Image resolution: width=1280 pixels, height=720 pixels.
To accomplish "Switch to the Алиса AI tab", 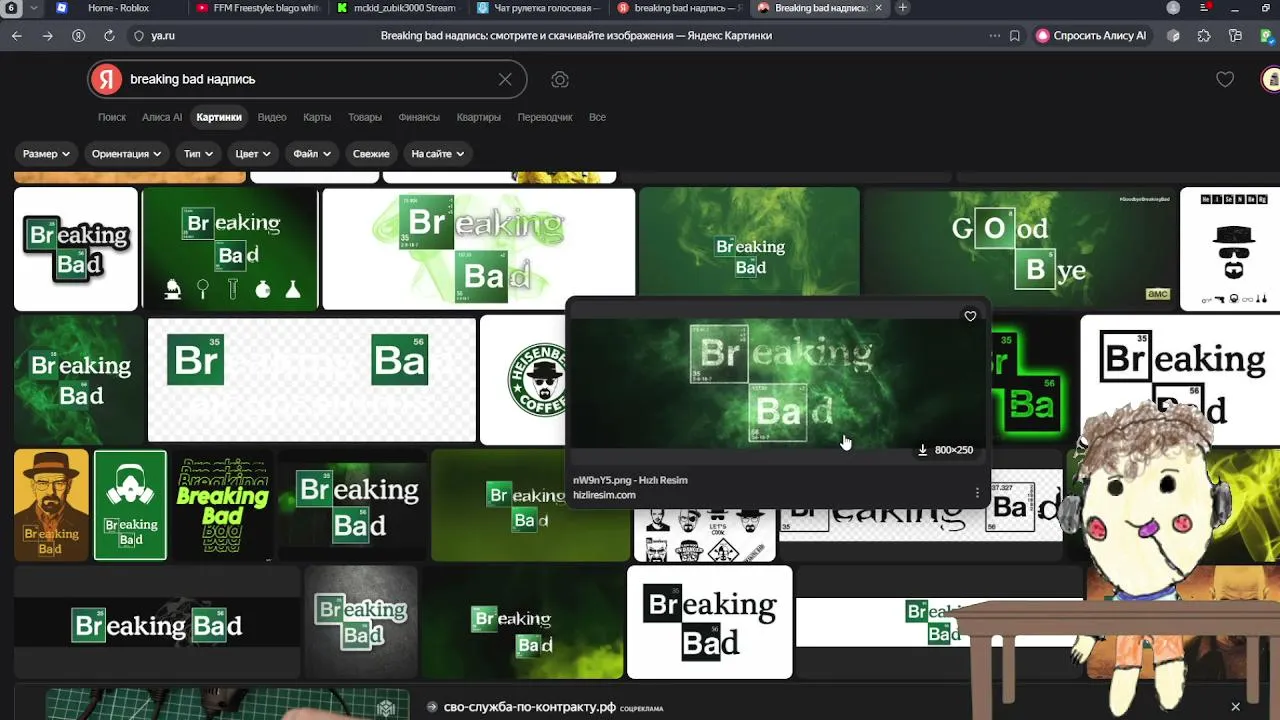I will (162, 117).
